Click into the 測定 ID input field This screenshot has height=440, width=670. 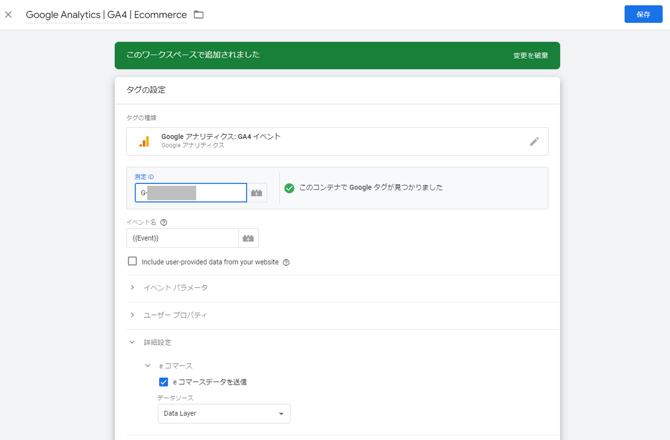pyautogui.click(x=190, y=192)
